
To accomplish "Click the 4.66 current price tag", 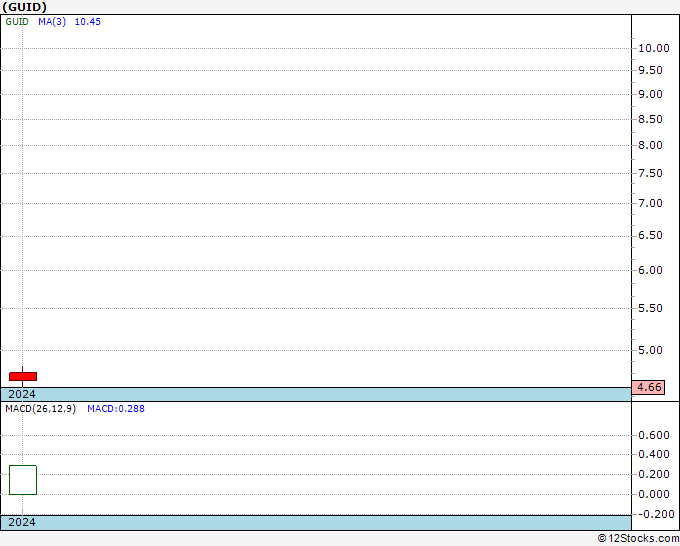I will click(648, 387).
